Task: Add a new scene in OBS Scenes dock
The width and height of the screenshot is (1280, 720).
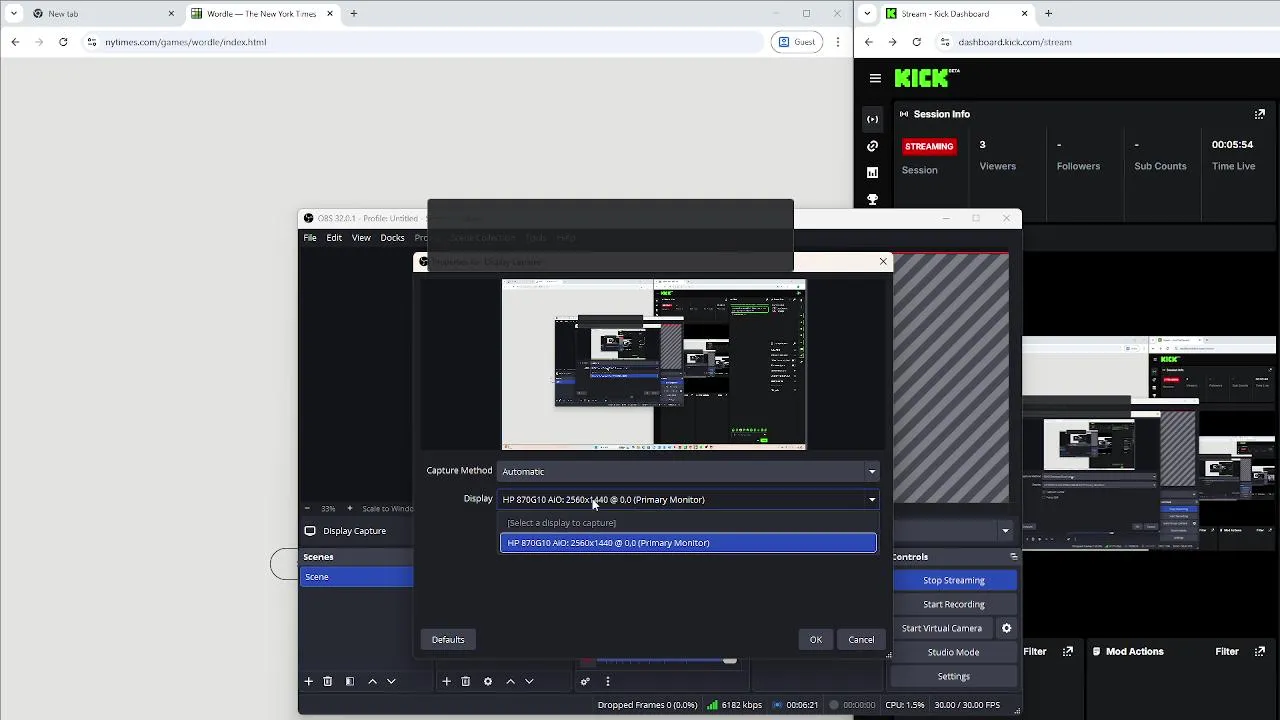Action: click(x=308, y=681)
